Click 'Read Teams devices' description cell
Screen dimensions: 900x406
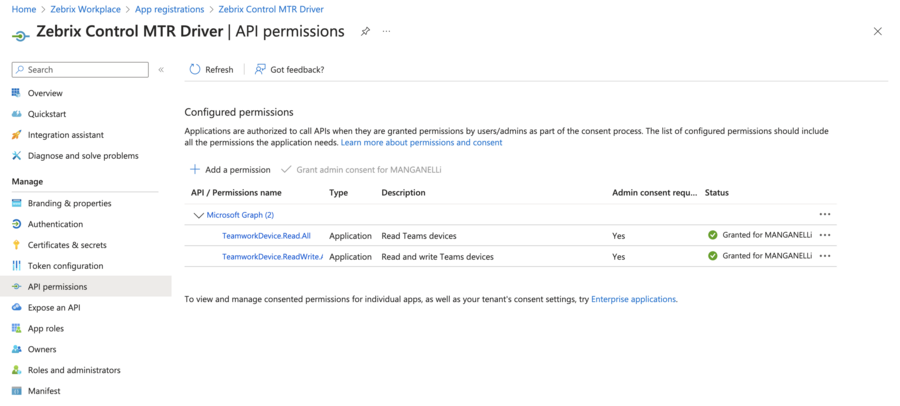point(419,235)
